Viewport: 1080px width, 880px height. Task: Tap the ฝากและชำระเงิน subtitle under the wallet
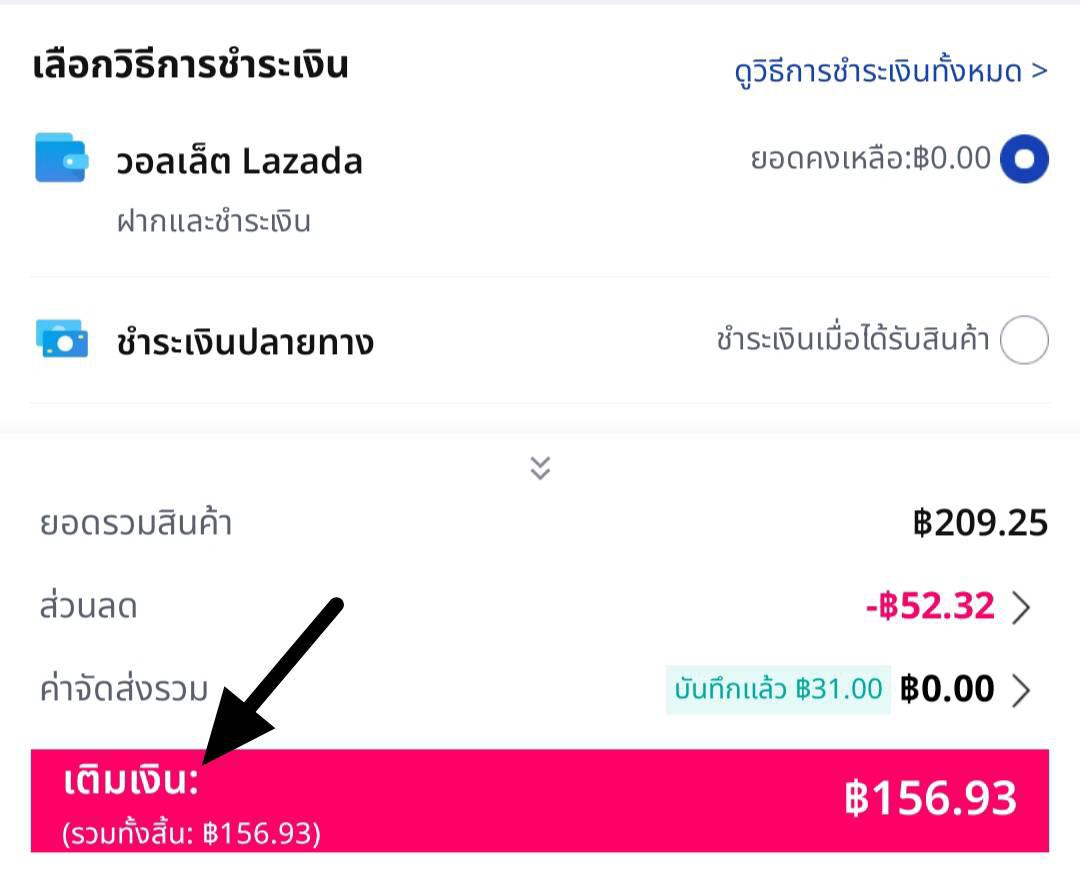point(213,221)
